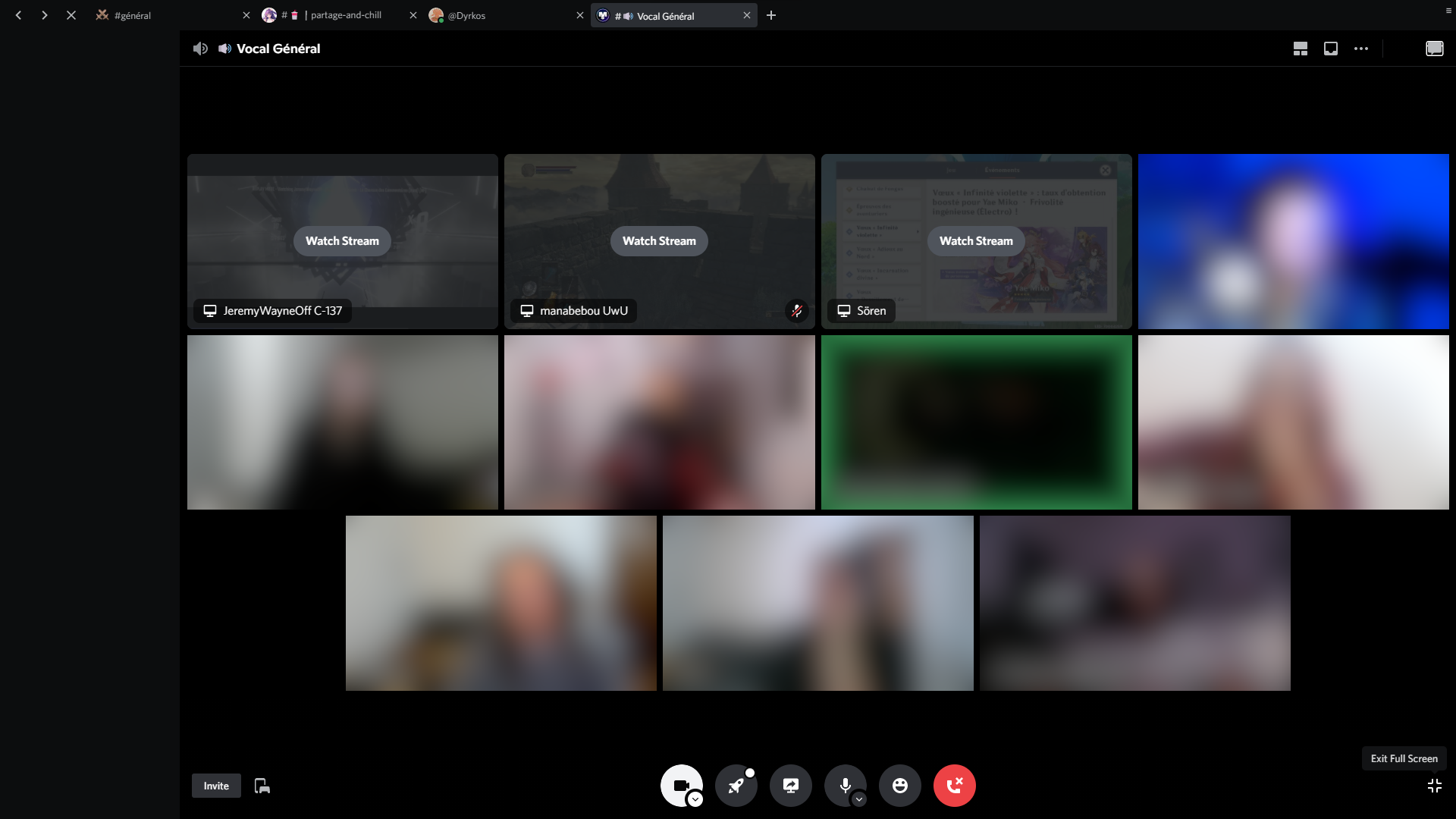Start sharing your screen
This screenshot has height=819, width=1456.
(791, 786)
